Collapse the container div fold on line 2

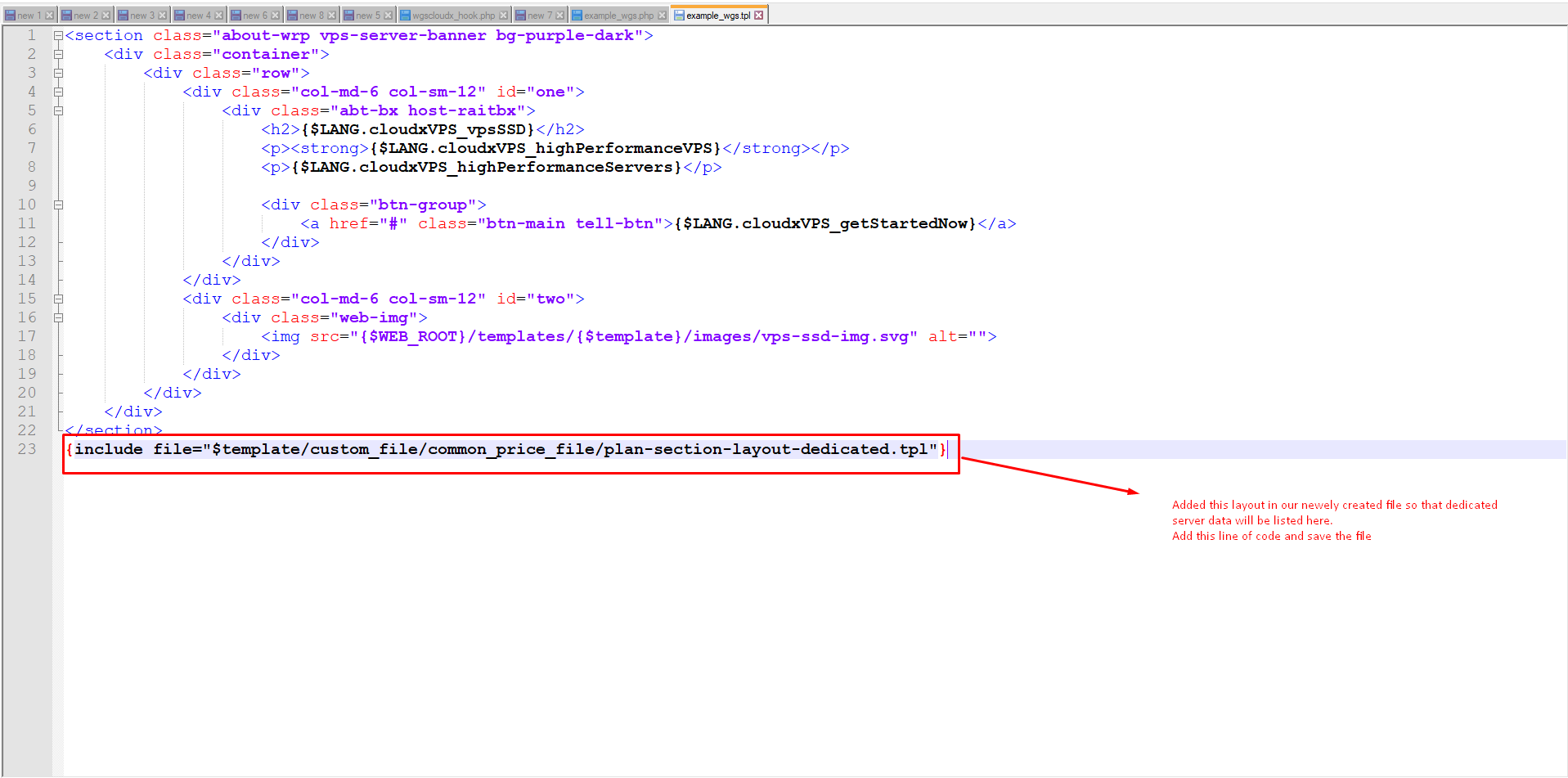click(58, 55)
